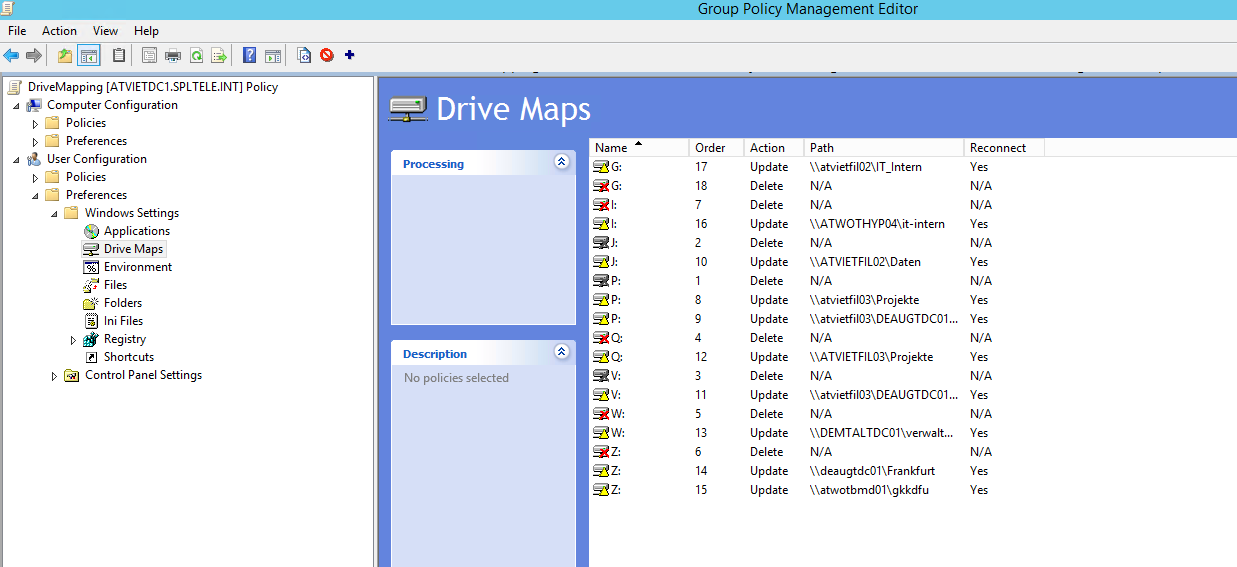Viewport: 1237px width, 567px height.
Task: Open Properties from the toolbar icon
Action: [150, 55]
